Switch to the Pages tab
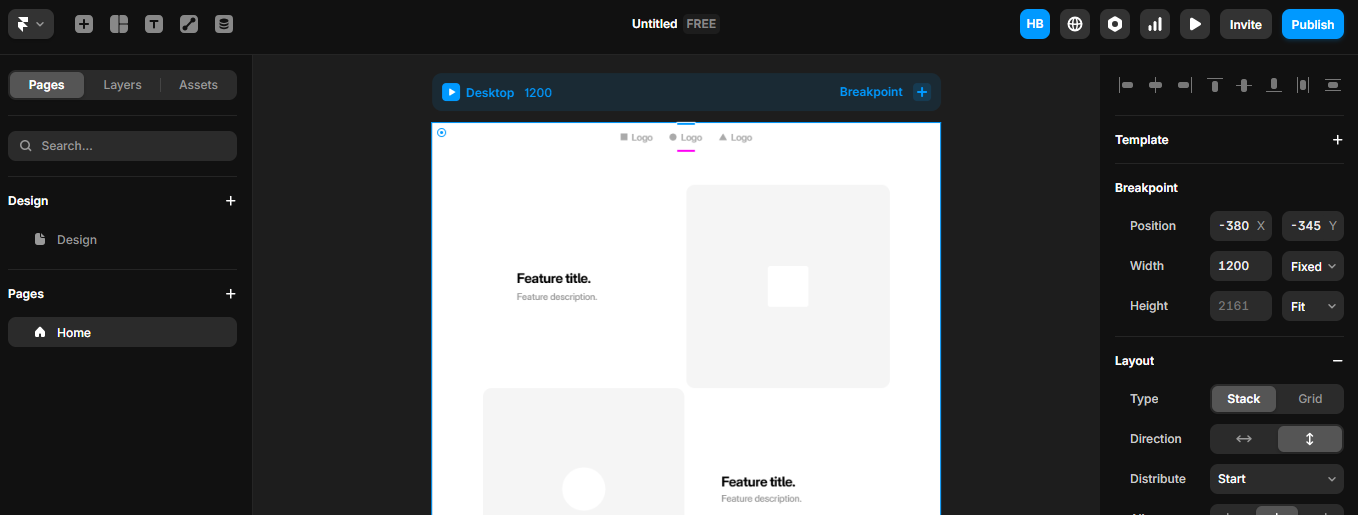The height and width of the screenshot is (515, 1358). (47, 85)
